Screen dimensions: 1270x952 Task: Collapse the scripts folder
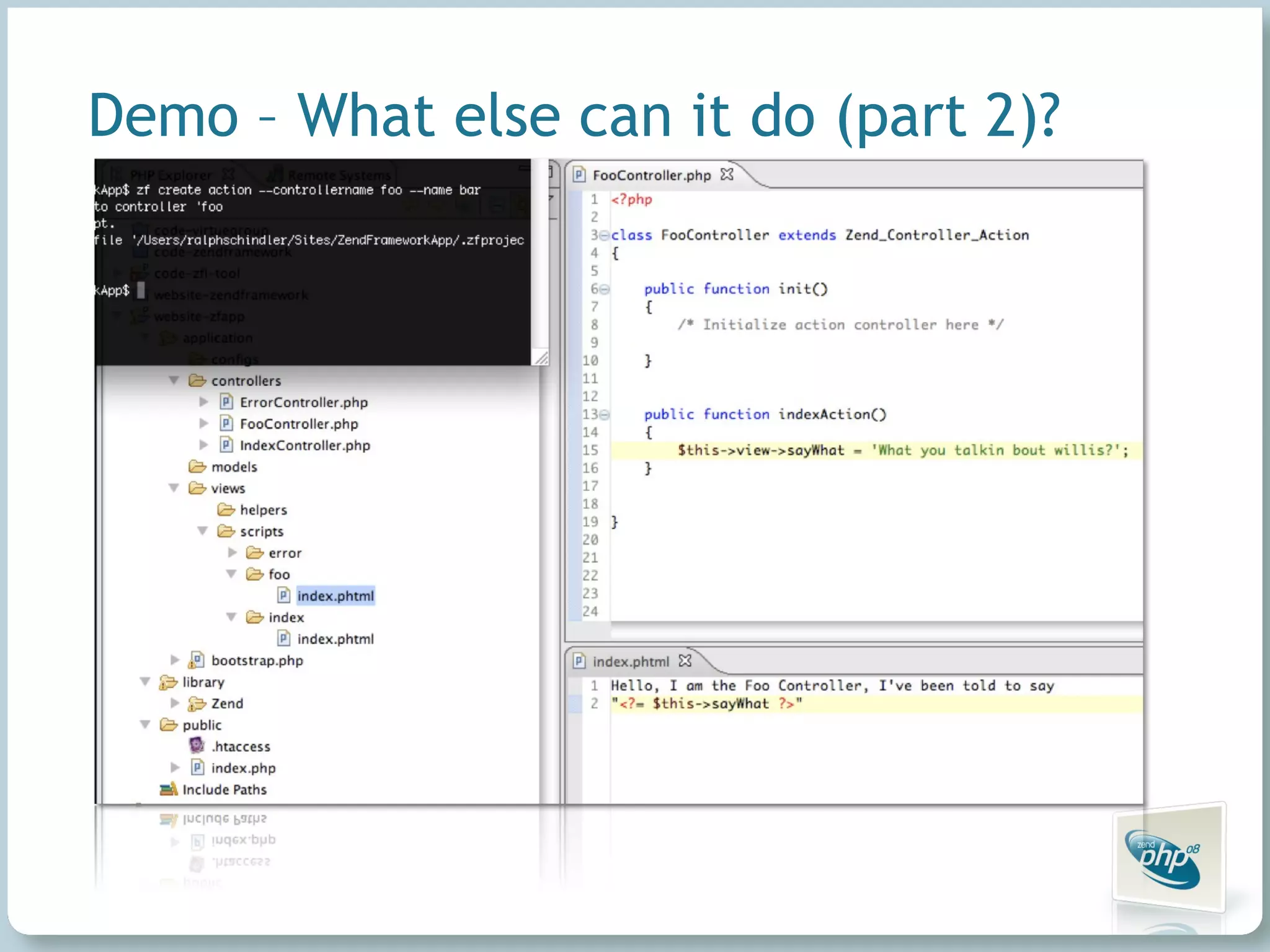[x=203, y=531]
